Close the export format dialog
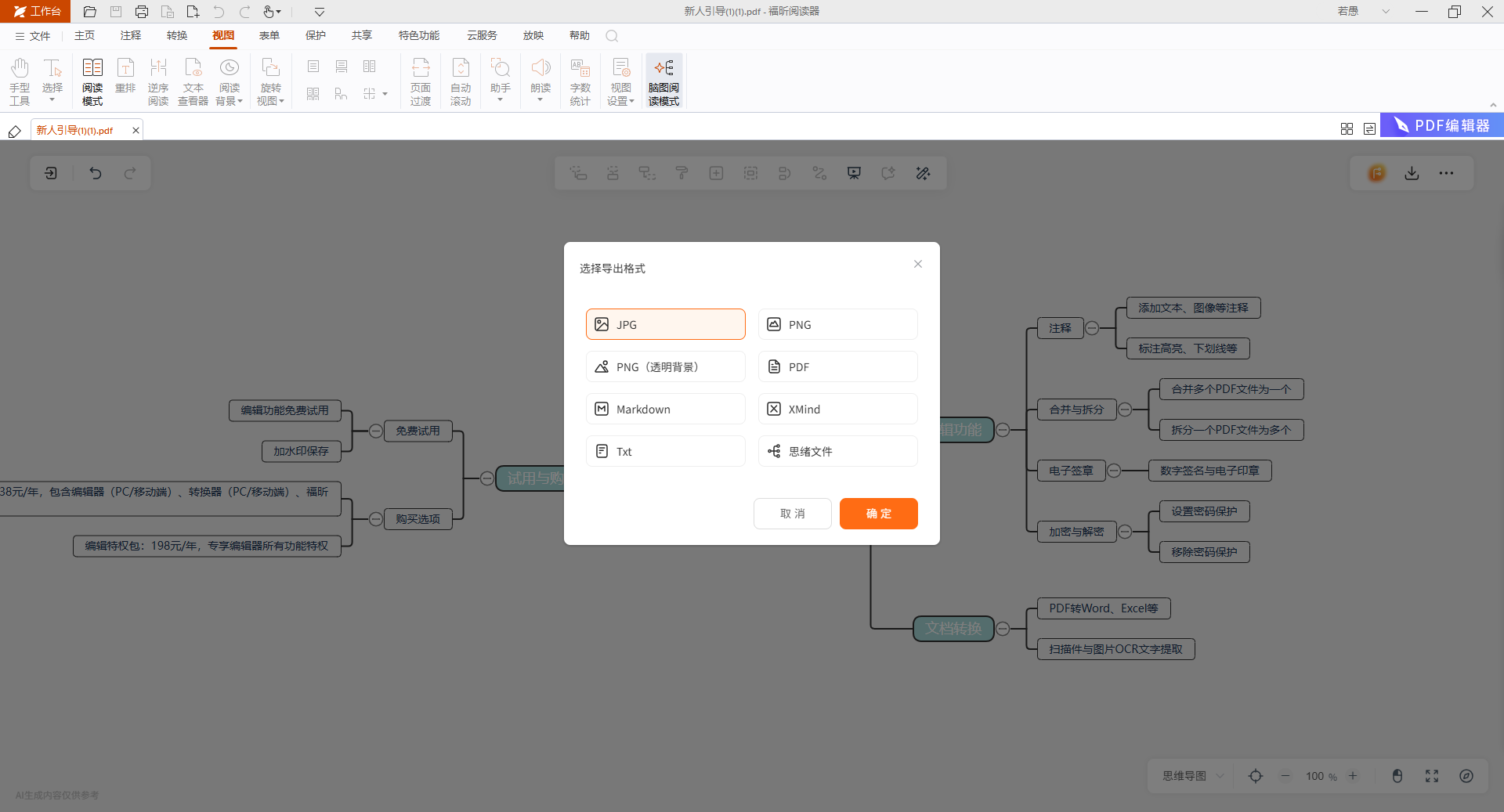Viewport: 1504px width, 812px height. coord(917,264)
